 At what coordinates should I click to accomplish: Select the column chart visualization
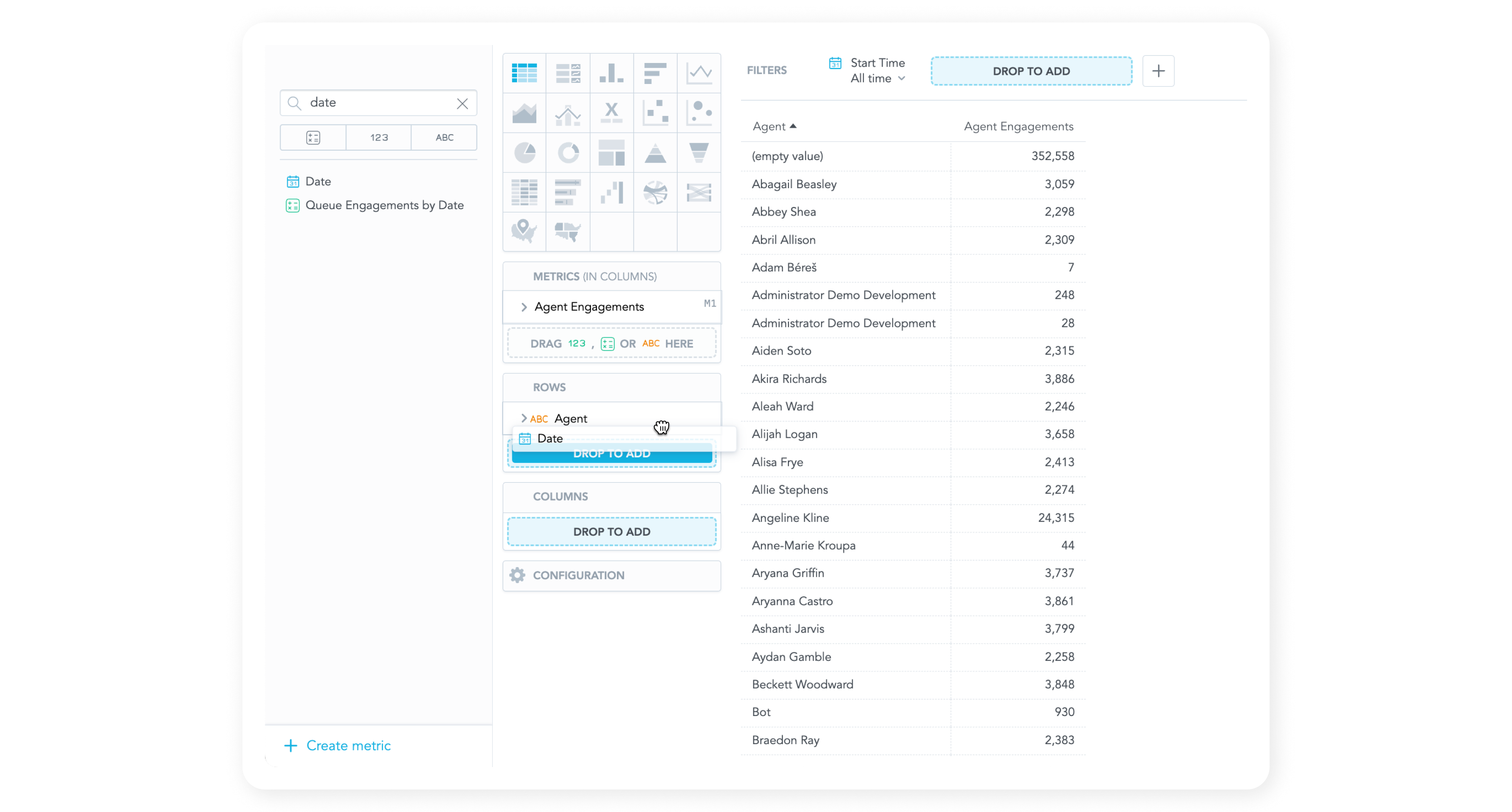click(611, 73)
